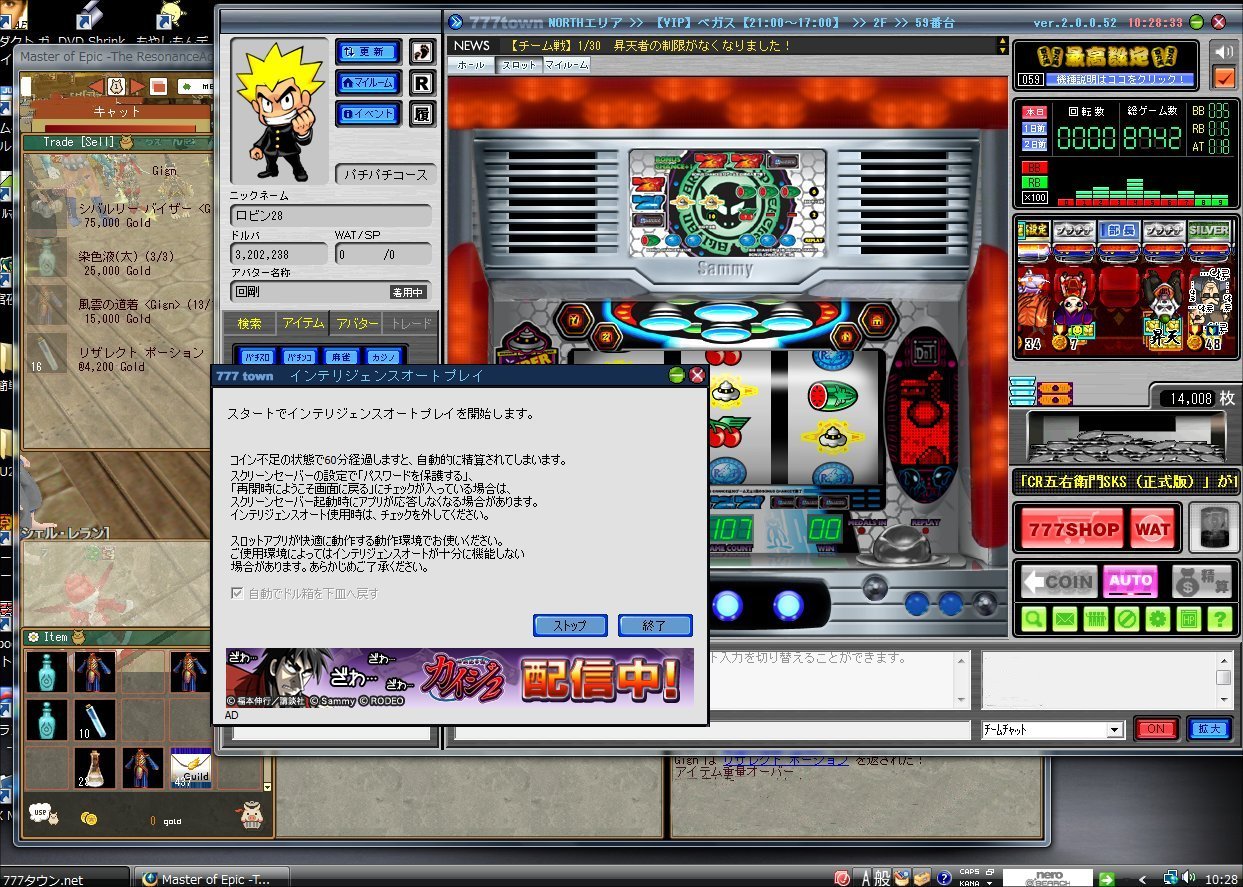Viewport: 1243px width, 887px height.
Task: Expand the NEWS ticker arrows
Action: pyautogui.click(x=1002, y=45)
